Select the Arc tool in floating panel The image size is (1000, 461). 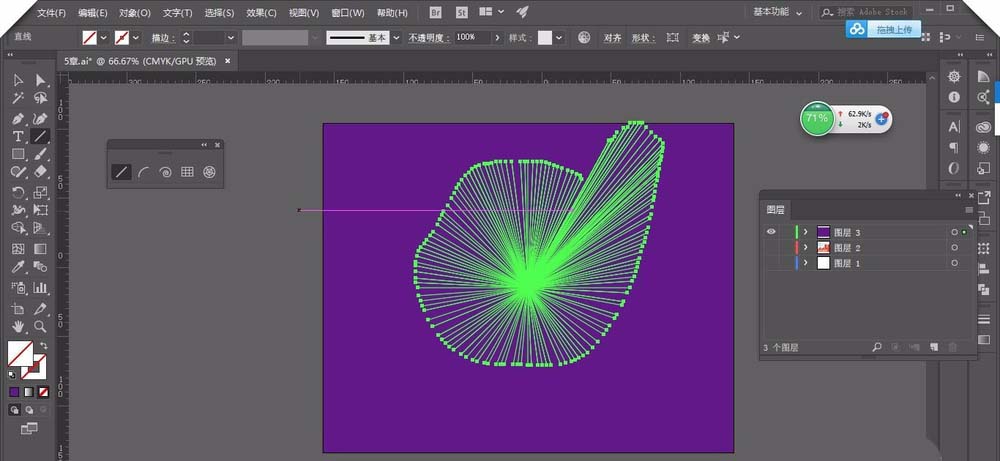(143, 172)
